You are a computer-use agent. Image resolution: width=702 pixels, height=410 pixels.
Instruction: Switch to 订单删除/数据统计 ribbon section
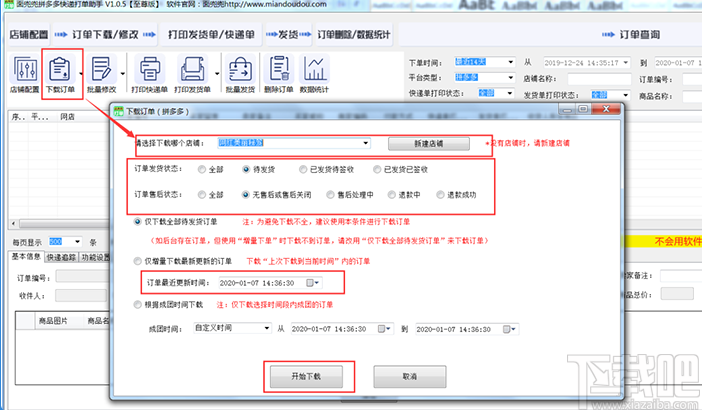point(354,34)
